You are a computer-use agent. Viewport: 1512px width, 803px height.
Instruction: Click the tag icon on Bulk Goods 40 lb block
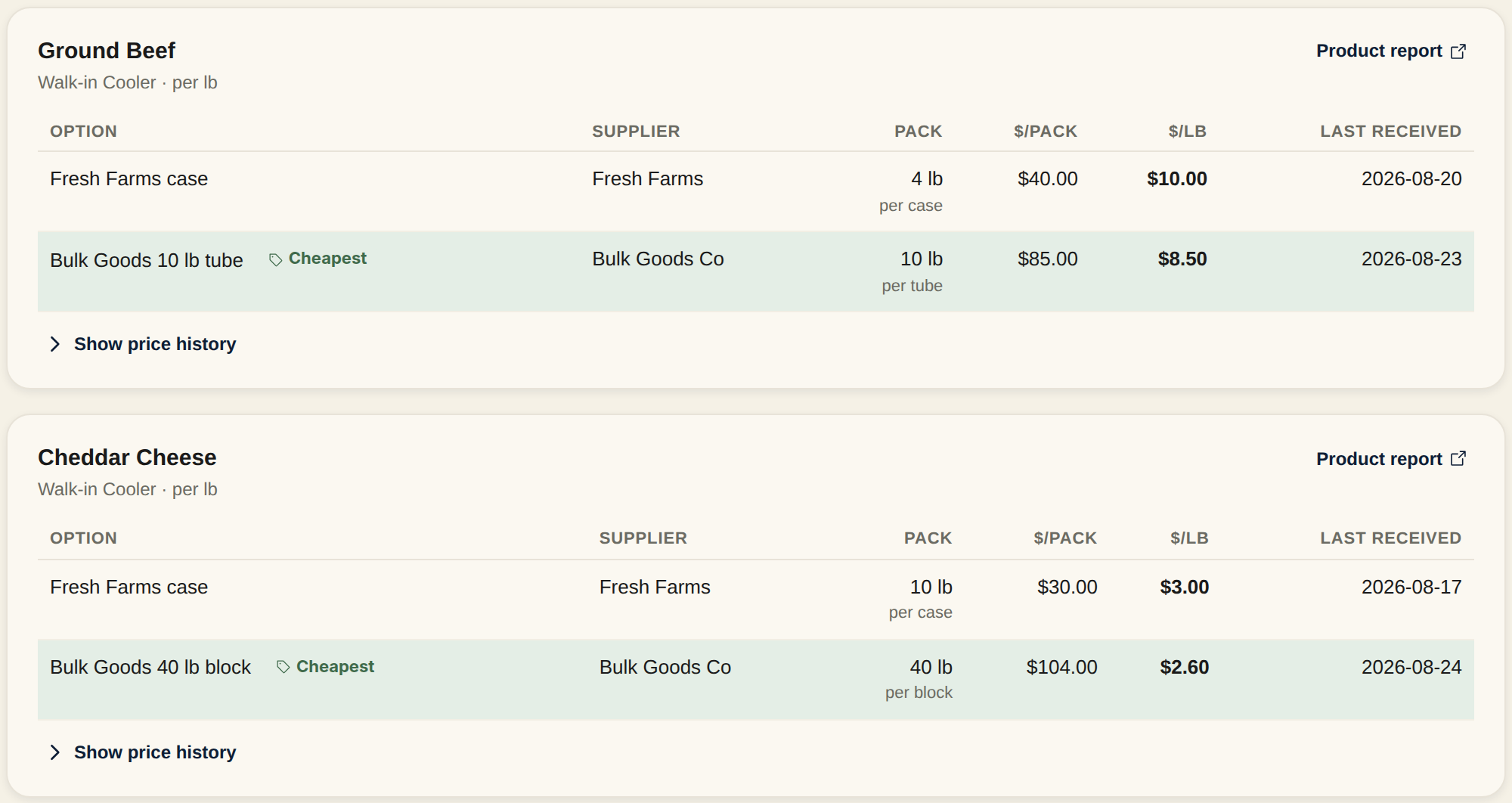click(283, 667)
